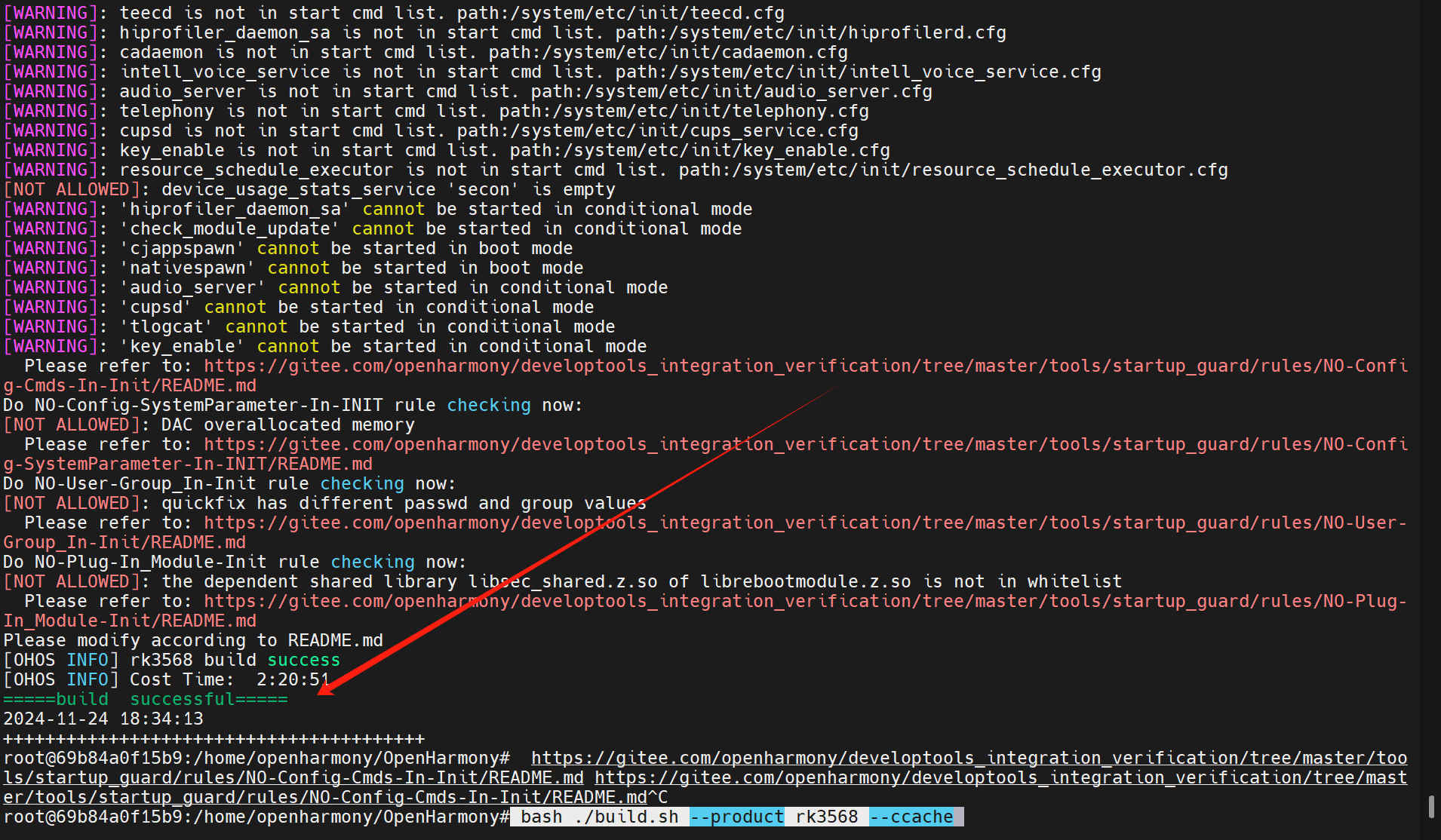Click 'Do NO-Config-SystemParameter-In-INIT rule' line
1441x840 pixels.
point(293,406)
